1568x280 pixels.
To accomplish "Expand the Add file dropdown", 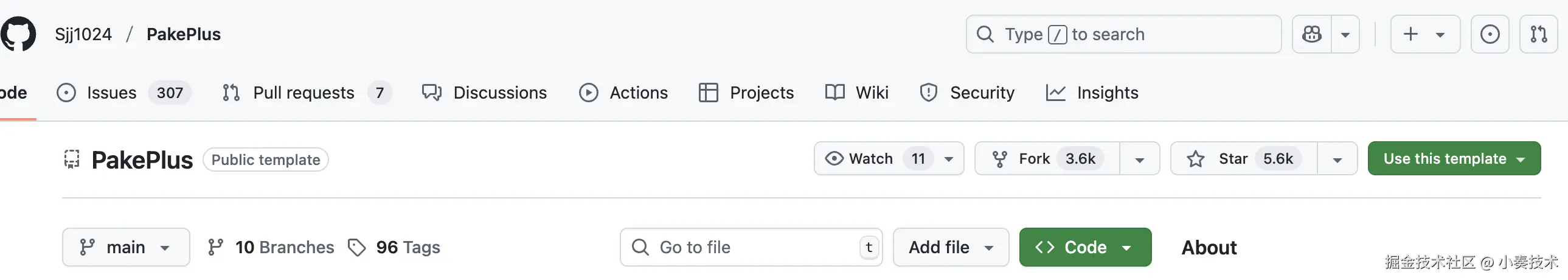I will click(950, 247).
